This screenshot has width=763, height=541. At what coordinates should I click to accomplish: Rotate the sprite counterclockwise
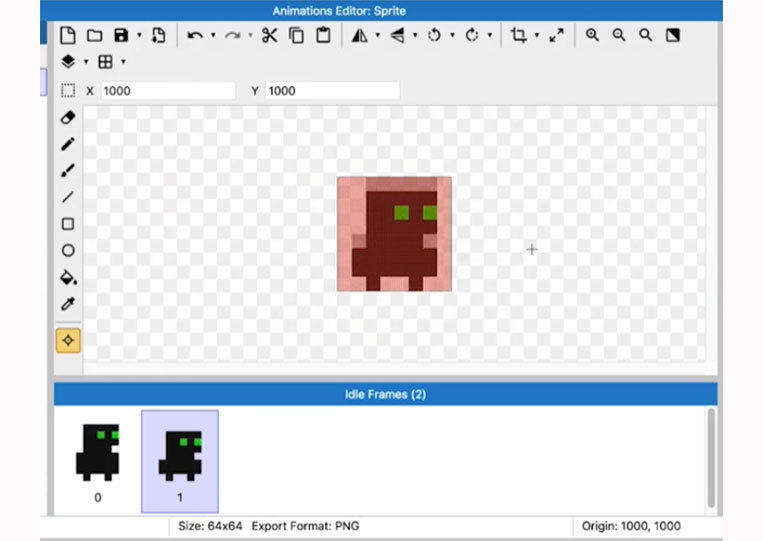(435, 36)
